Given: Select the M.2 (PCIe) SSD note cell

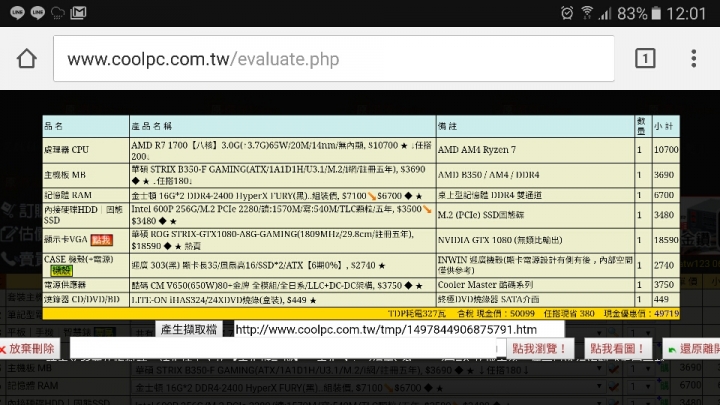Looking at the screenshot, I should (x=535, y=215).
